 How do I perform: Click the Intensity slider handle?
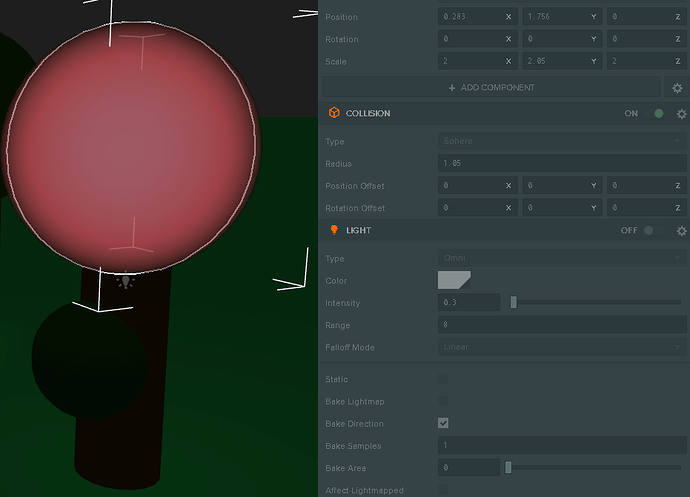coord(514,303)
